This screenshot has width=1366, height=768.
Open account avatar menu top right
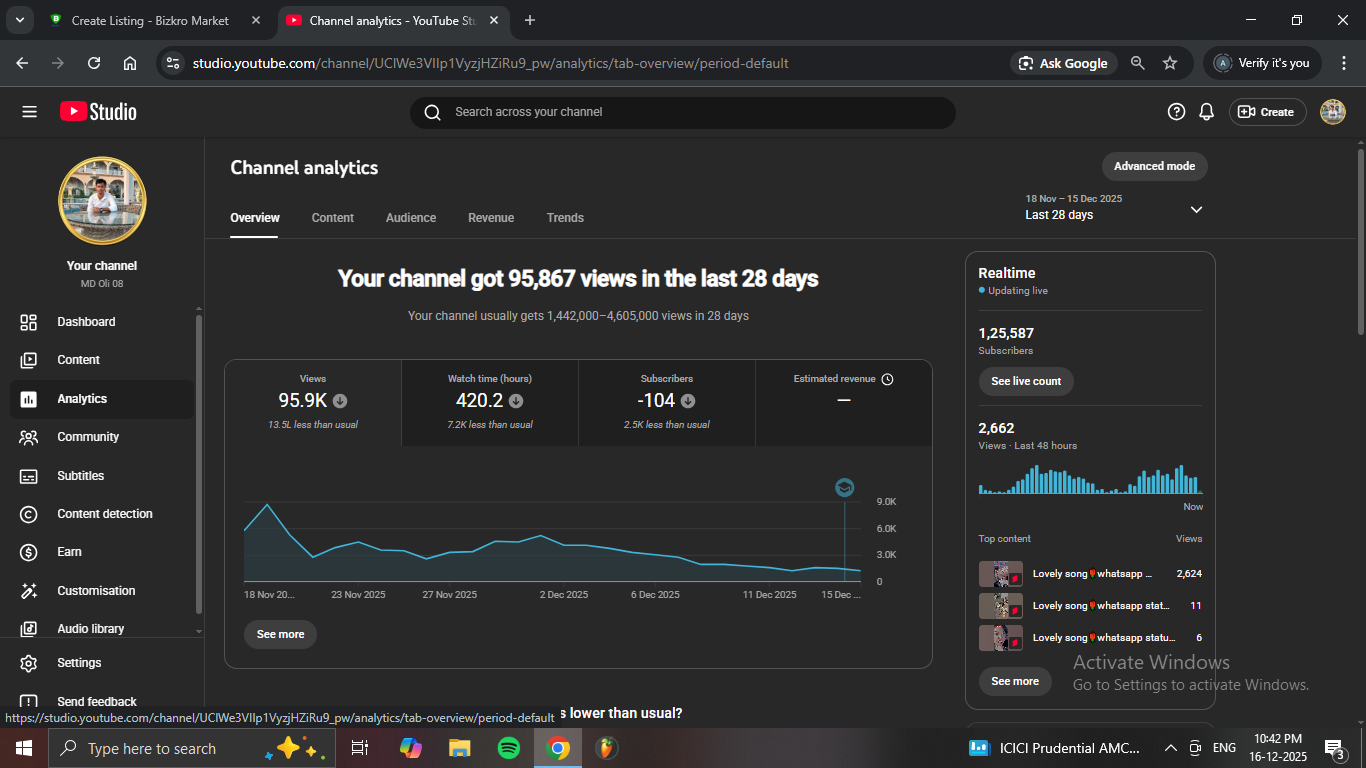pos(1332,112)
